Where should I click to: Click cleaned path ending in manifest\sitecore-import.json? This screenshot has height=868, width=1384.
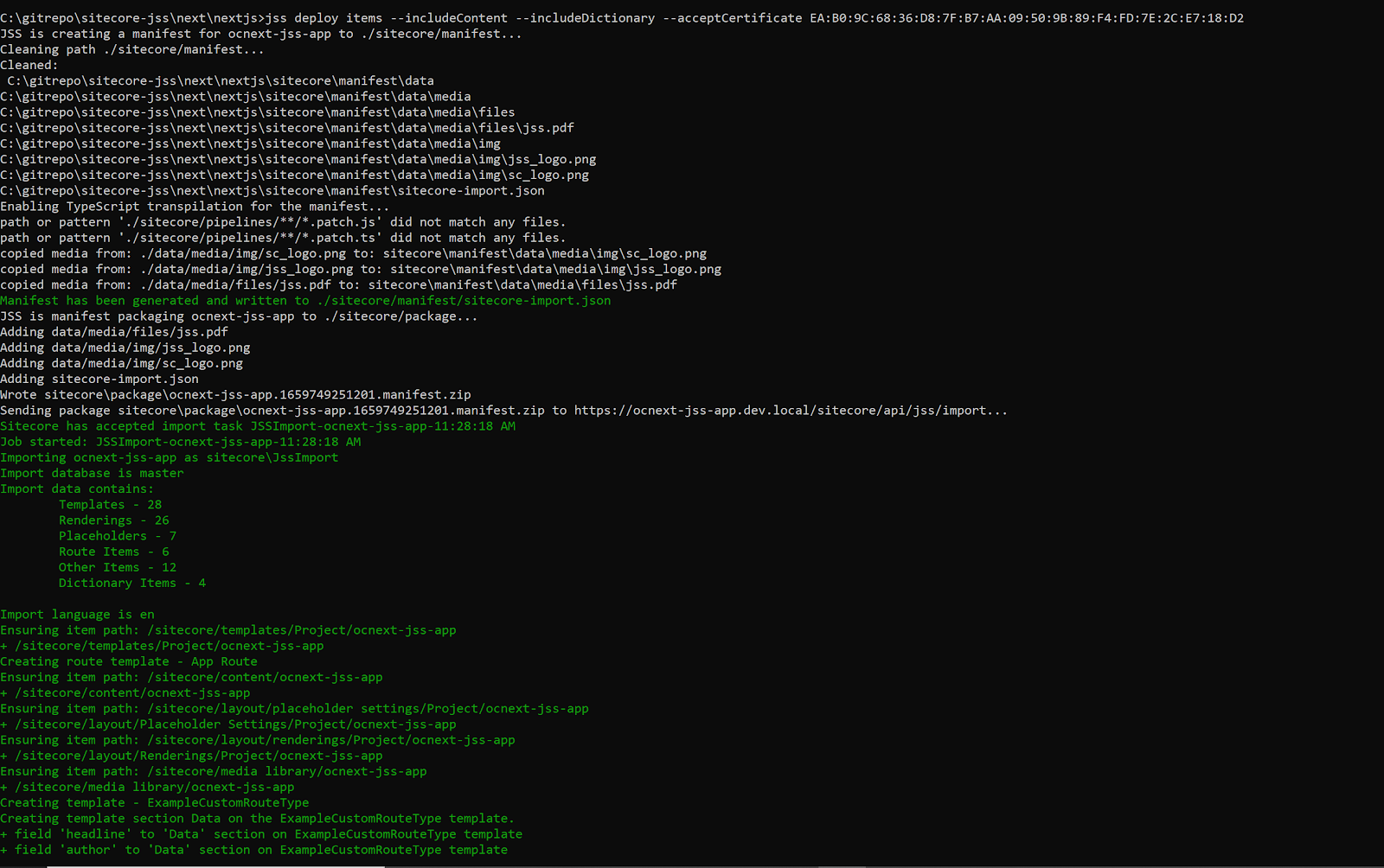click(272, 190)
